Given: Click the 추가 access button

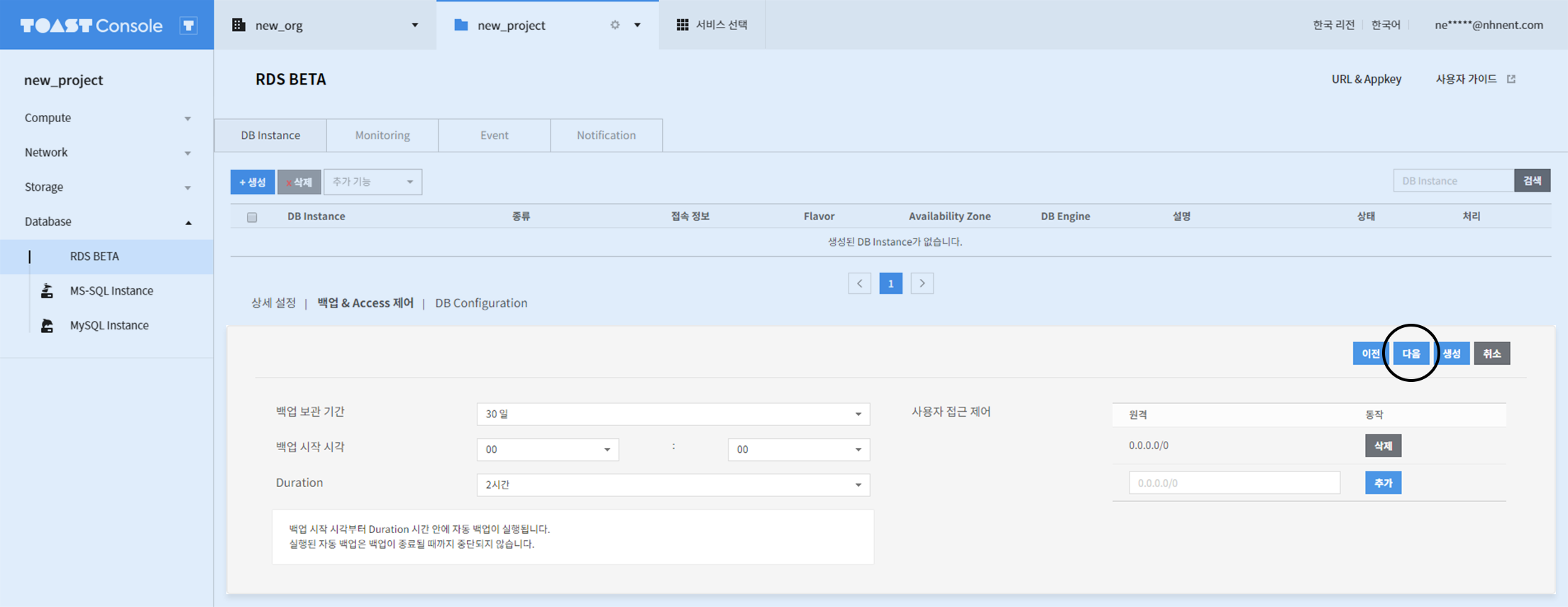Looking at the screenshot, I should pos(1383,483).
